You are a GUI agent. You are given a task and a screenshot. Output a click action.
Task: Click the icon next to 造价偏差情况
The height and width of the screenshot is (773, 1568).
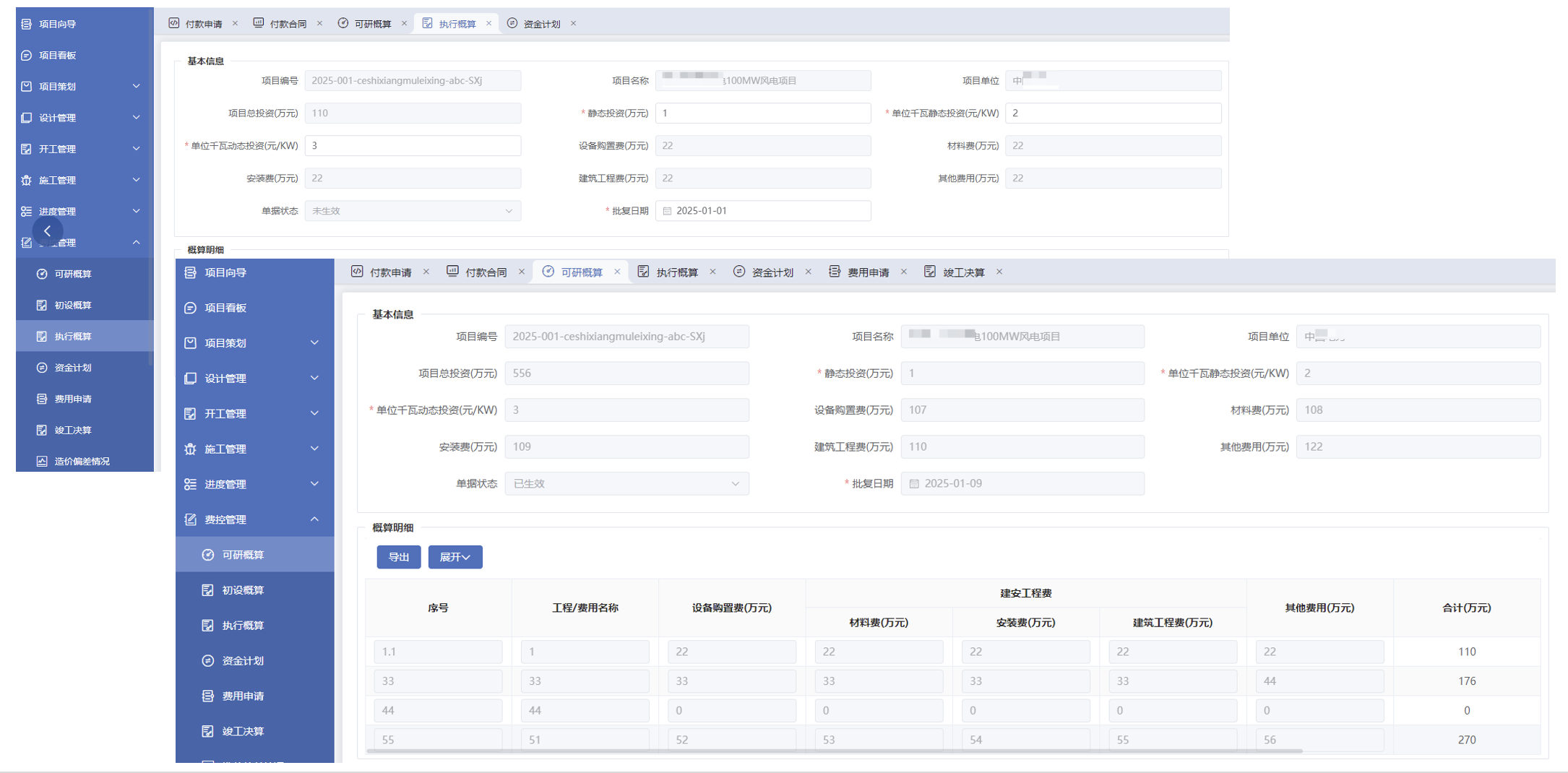pos(42,461)
